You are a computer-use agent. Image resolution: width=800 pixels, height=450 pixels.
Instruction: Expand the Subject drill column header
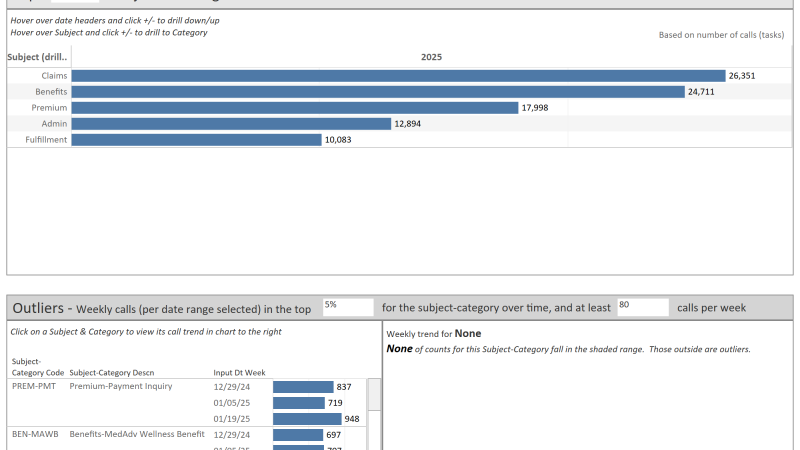point(38,57)
